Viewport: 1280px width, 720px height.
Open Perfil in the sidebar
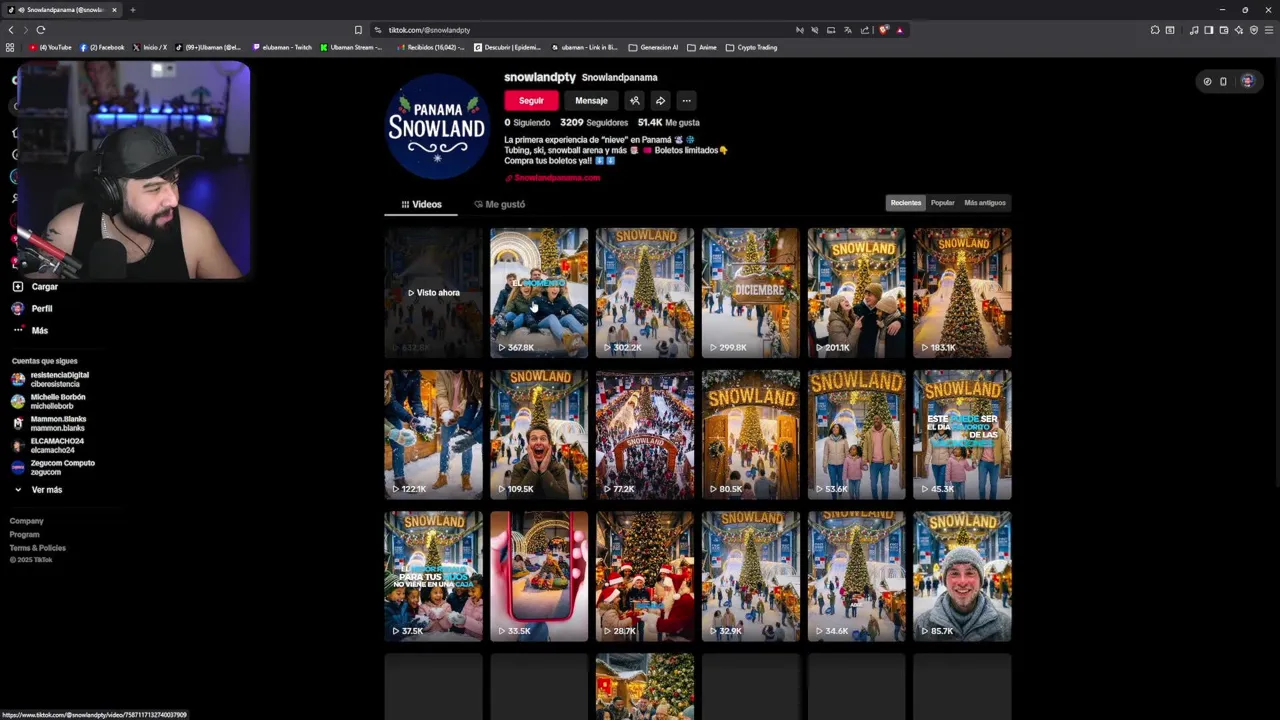(32, 309)
